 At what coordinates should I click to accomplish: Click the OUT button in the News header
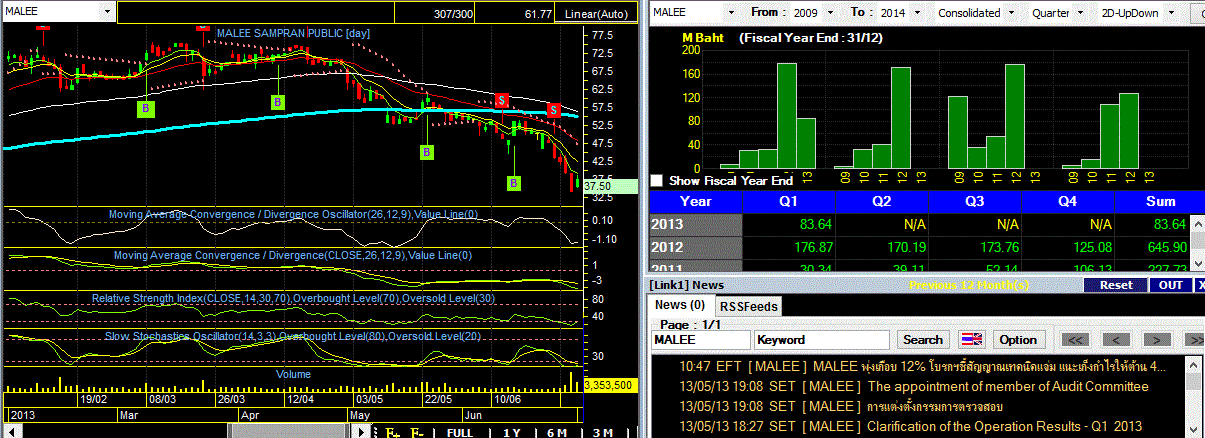coord(1170,285)
